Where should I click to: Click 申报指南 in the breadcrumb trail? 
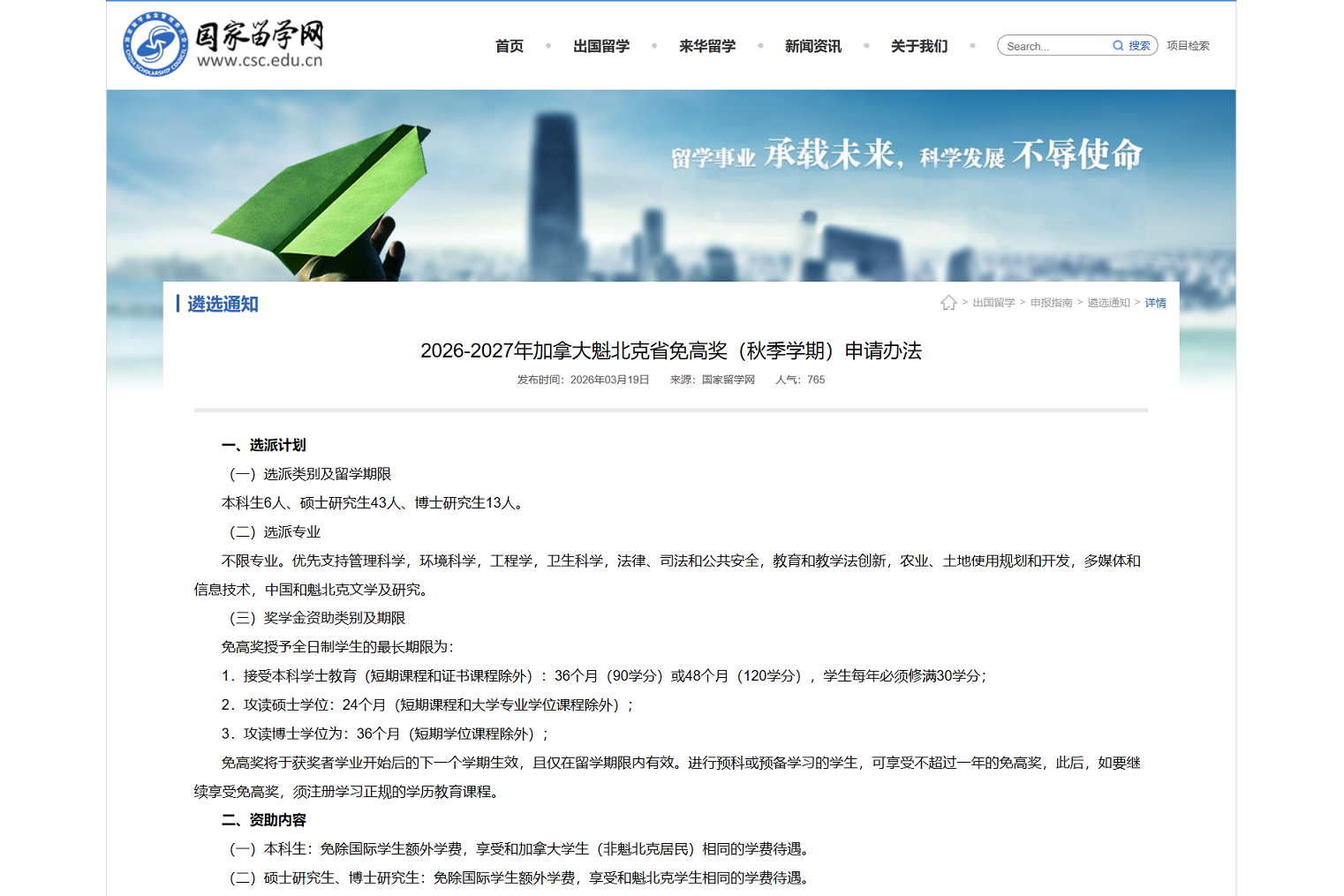[x=1051, y=303]
